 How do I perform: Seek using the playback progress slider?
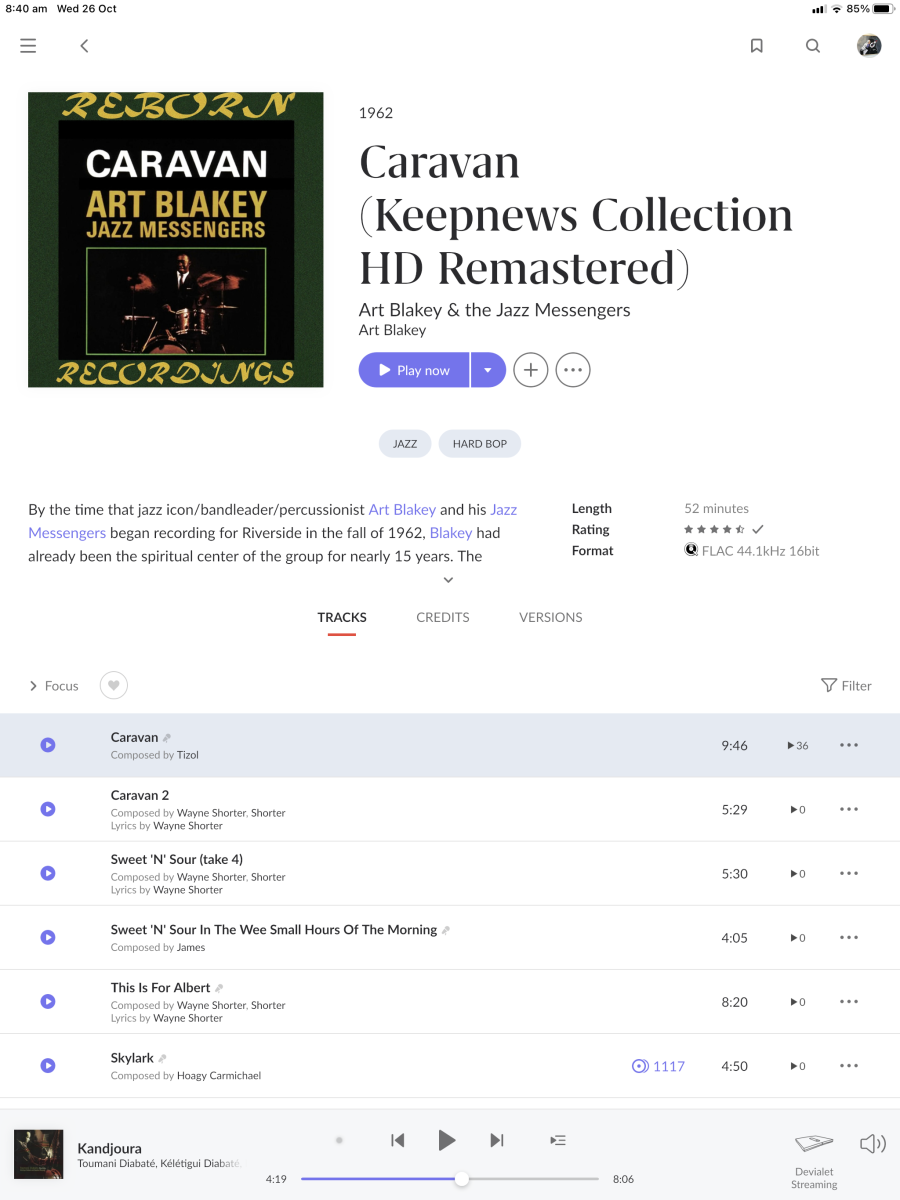click(x=450, y=1179)
